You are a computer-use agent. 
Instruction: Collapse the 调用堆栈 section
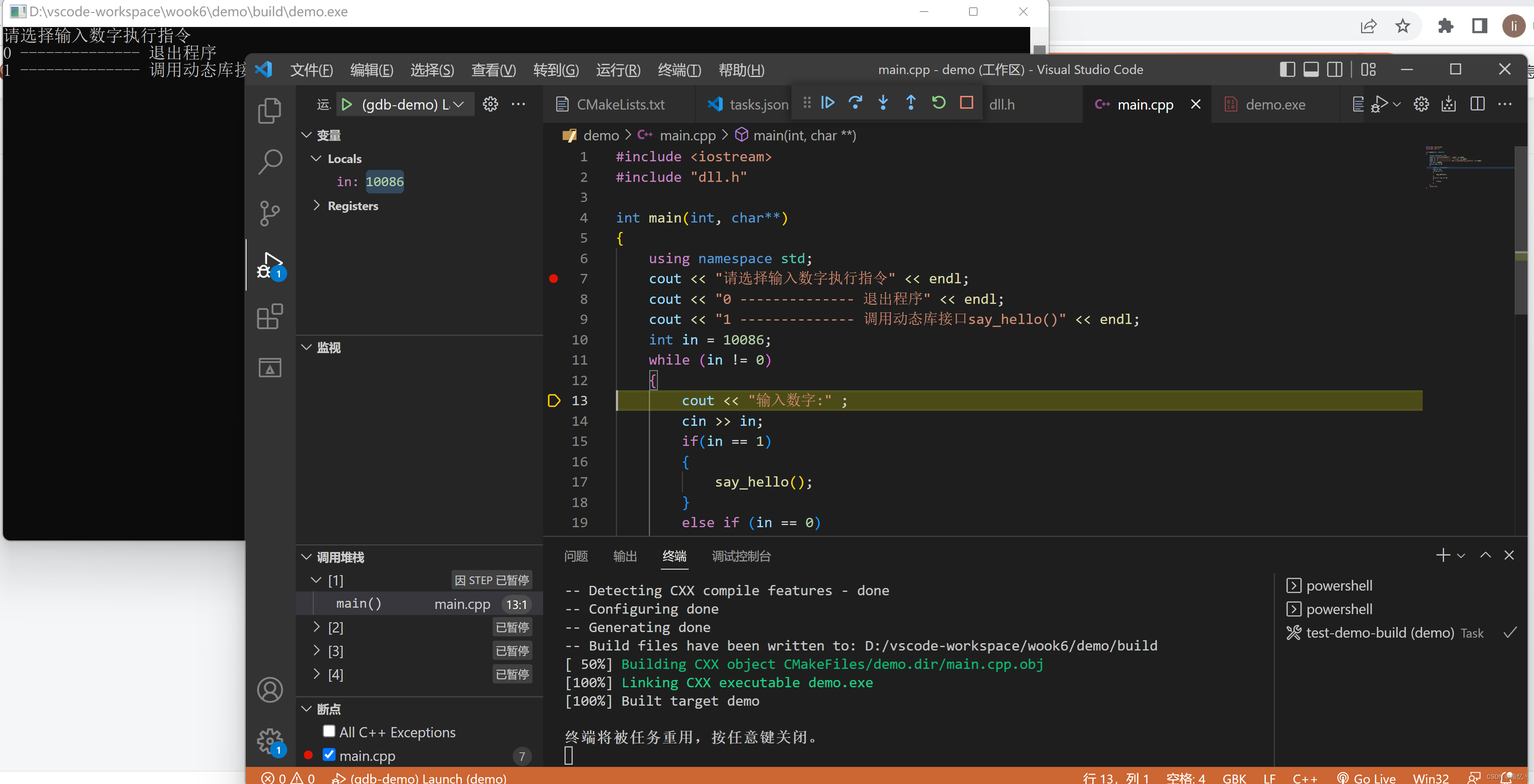[x=306, y=557]
